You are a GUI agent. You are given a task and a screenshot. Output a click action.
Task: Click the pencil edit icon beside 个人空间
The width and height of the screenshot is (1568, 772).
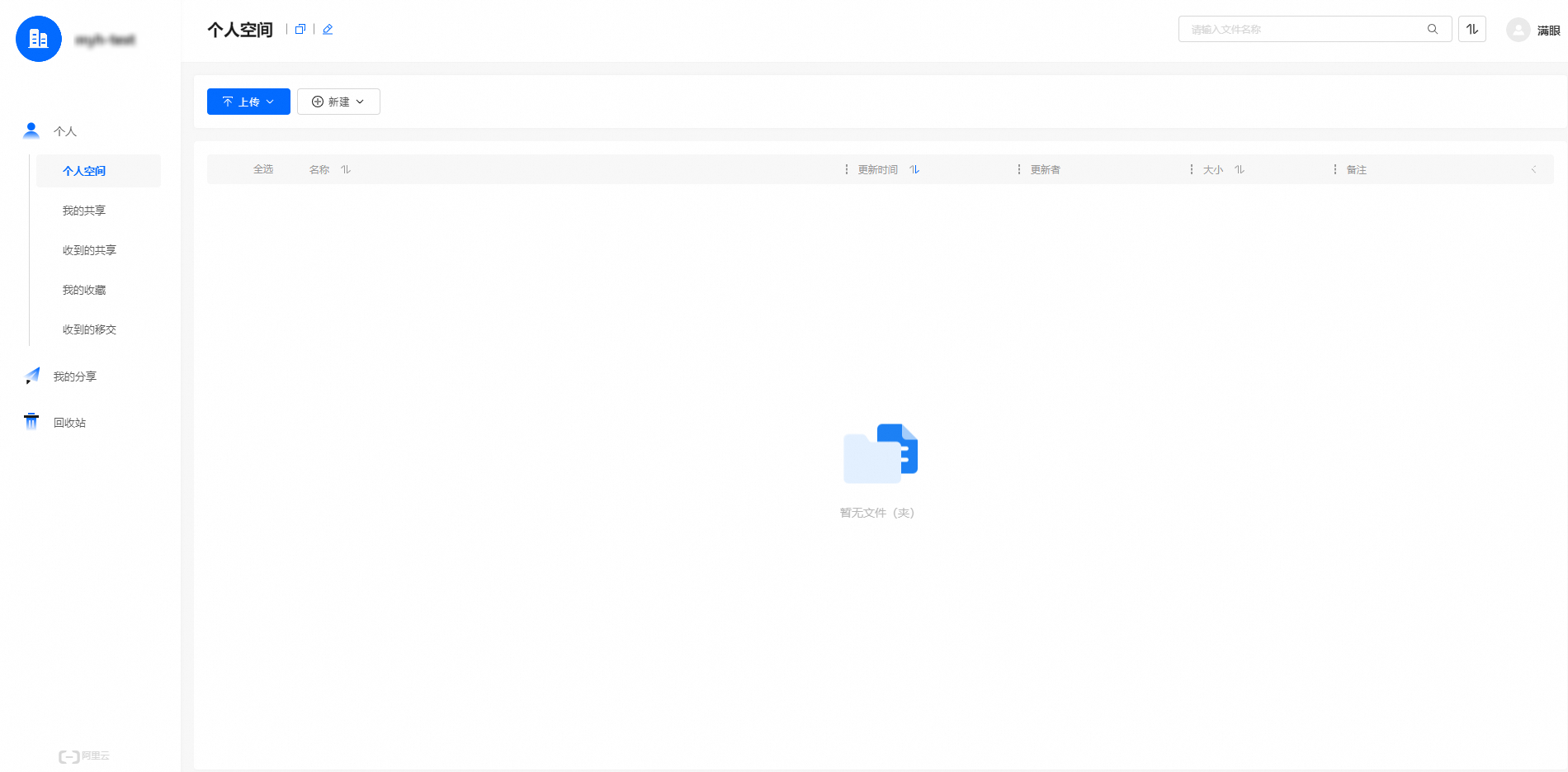pos(328,29)
